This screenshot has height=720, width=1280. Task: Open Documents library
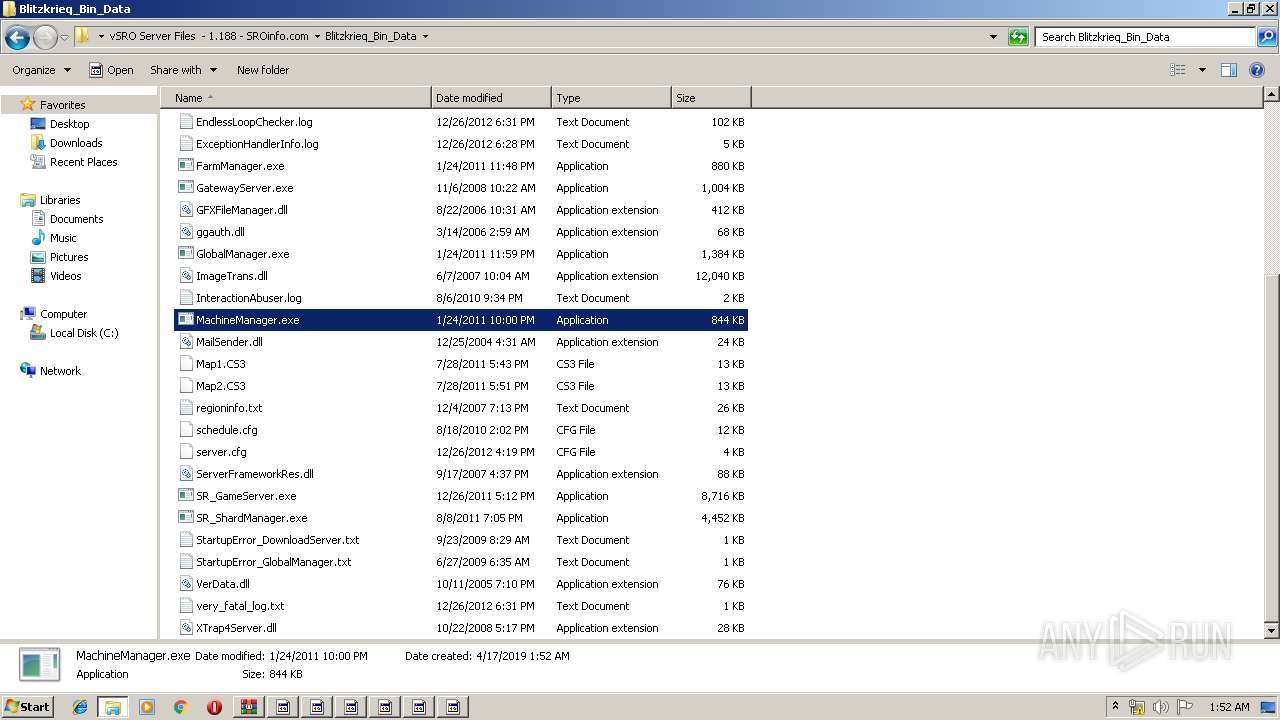76,219
